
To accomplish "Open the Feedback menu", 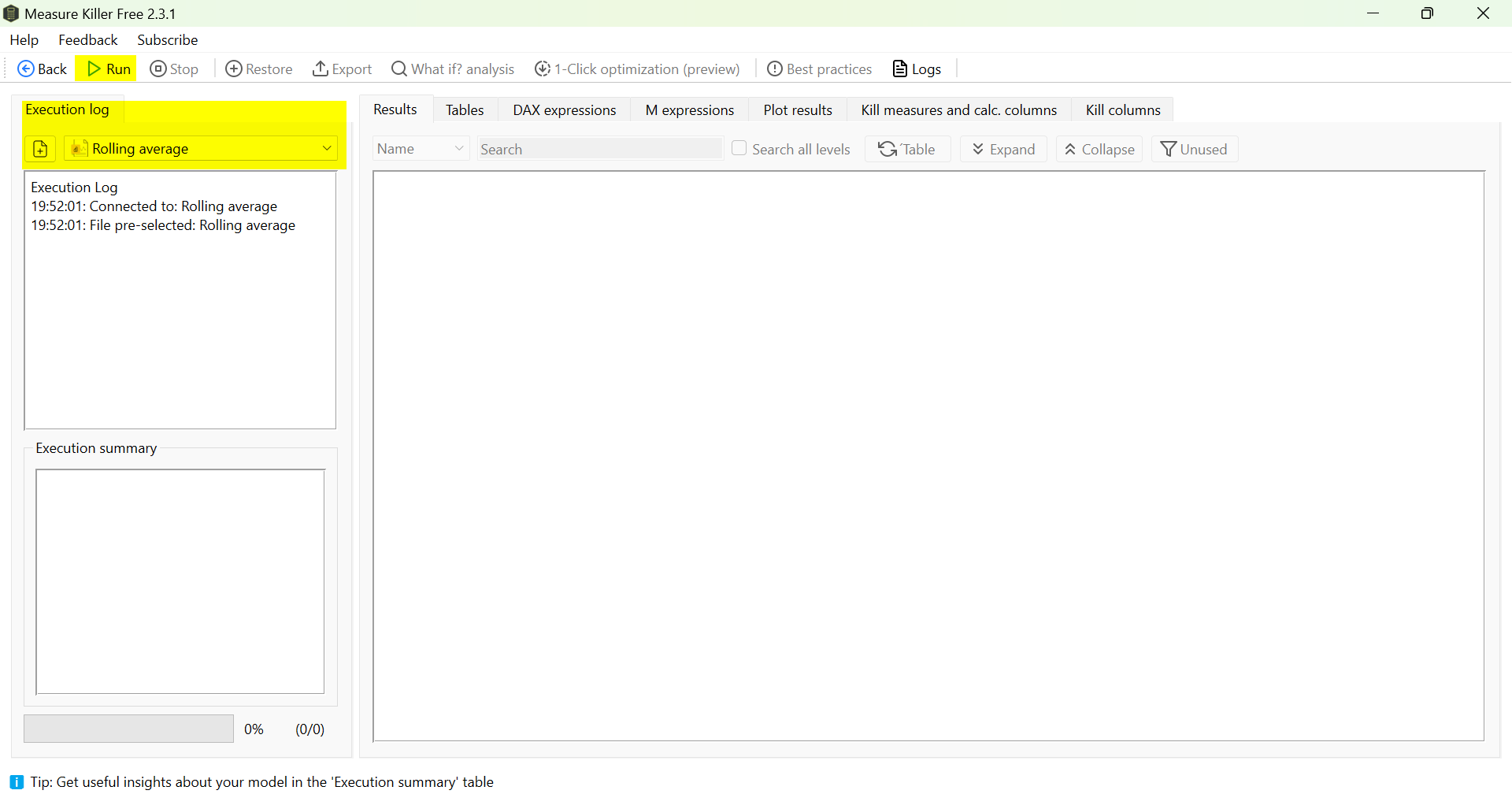I will [87, 40].
